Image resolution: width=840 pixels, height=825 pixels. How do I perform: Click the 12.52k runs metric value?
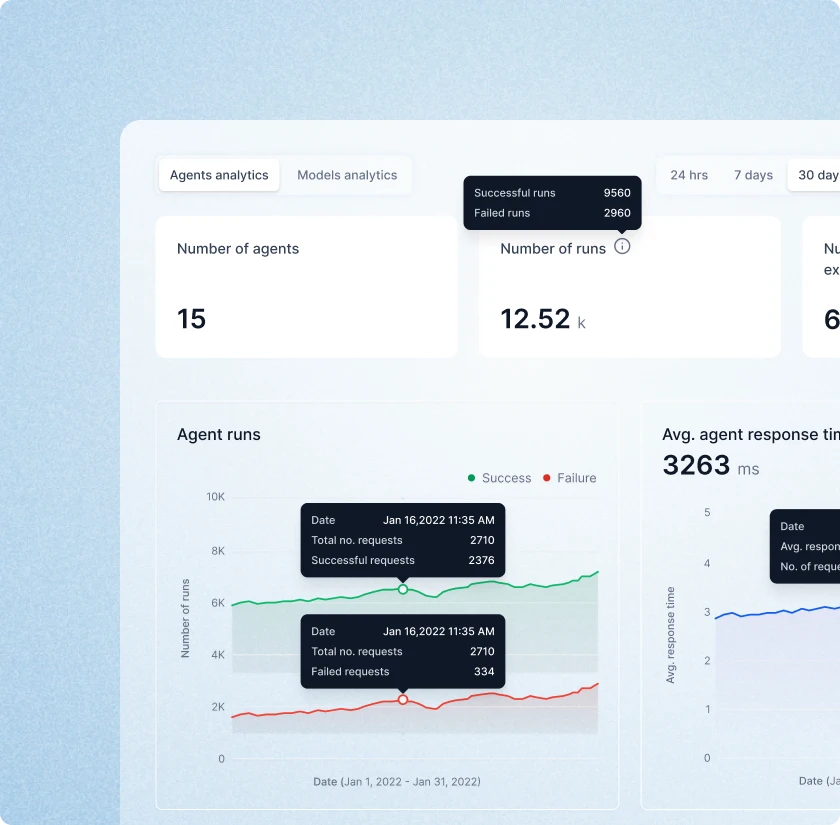click(535, 318)
